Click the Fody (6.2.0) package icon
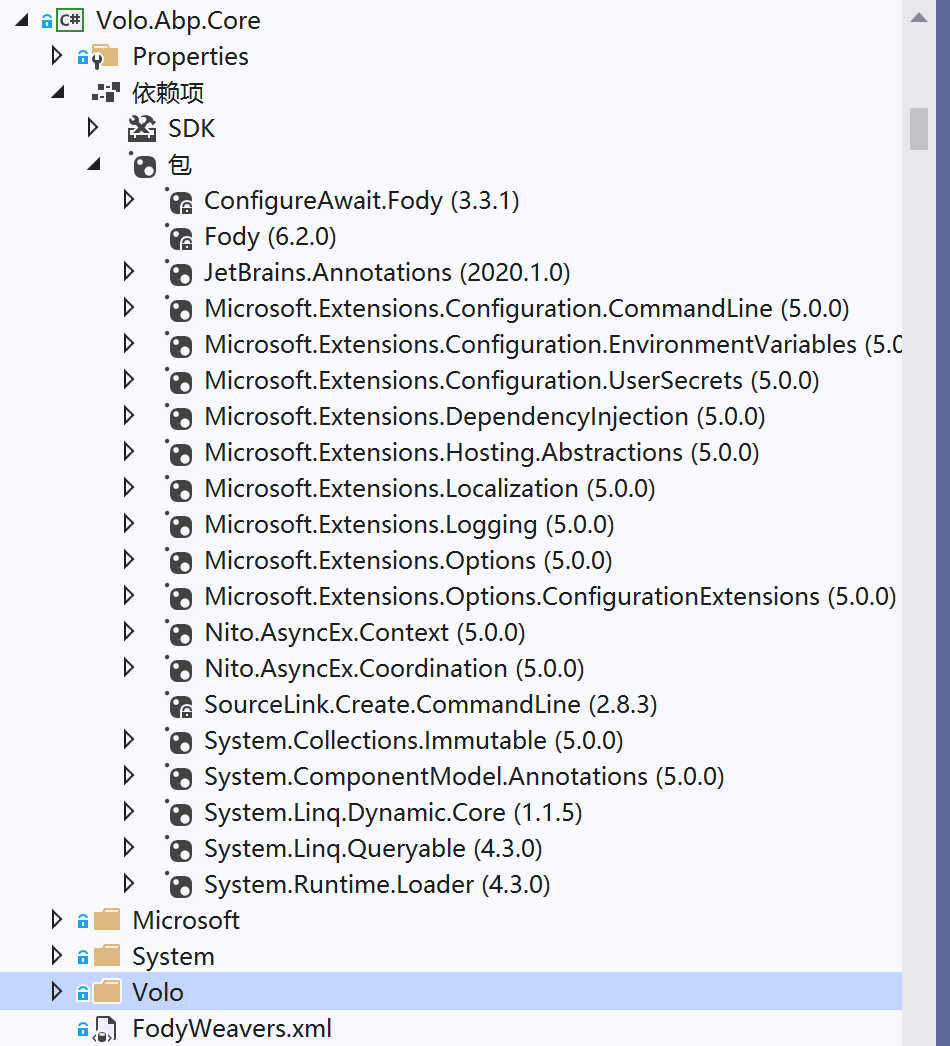Viewport: 950px width, 1046px height. pyautogui.click(x=179, y=237)
